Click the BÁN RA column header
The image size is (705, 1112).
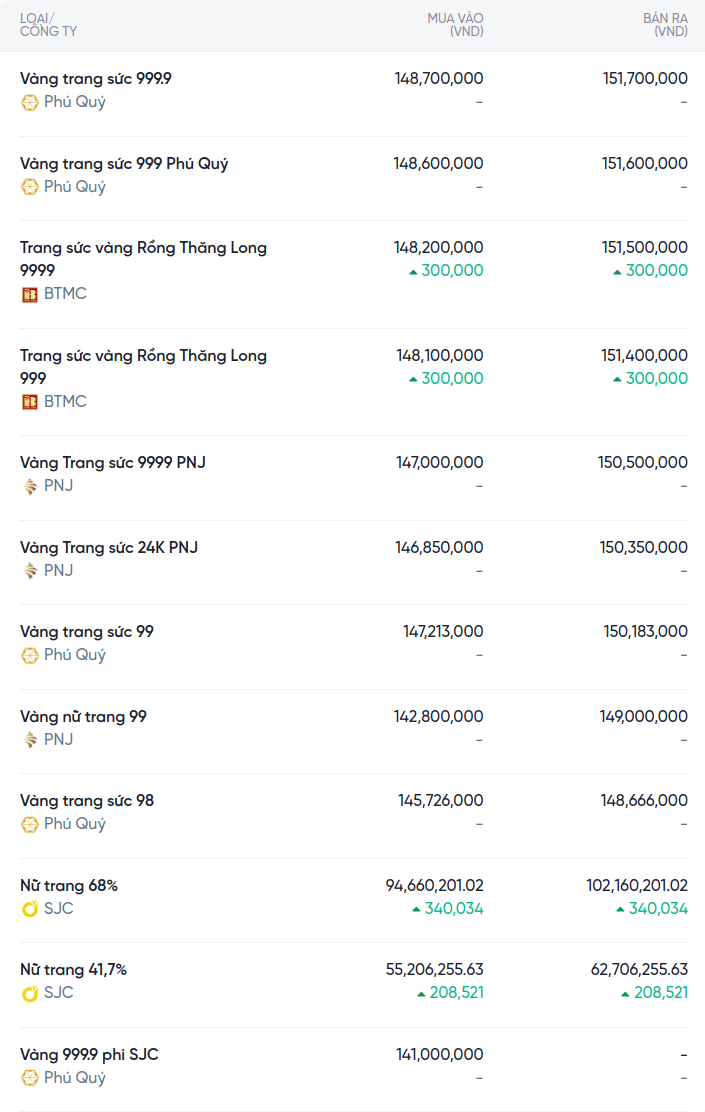point(665,25)
